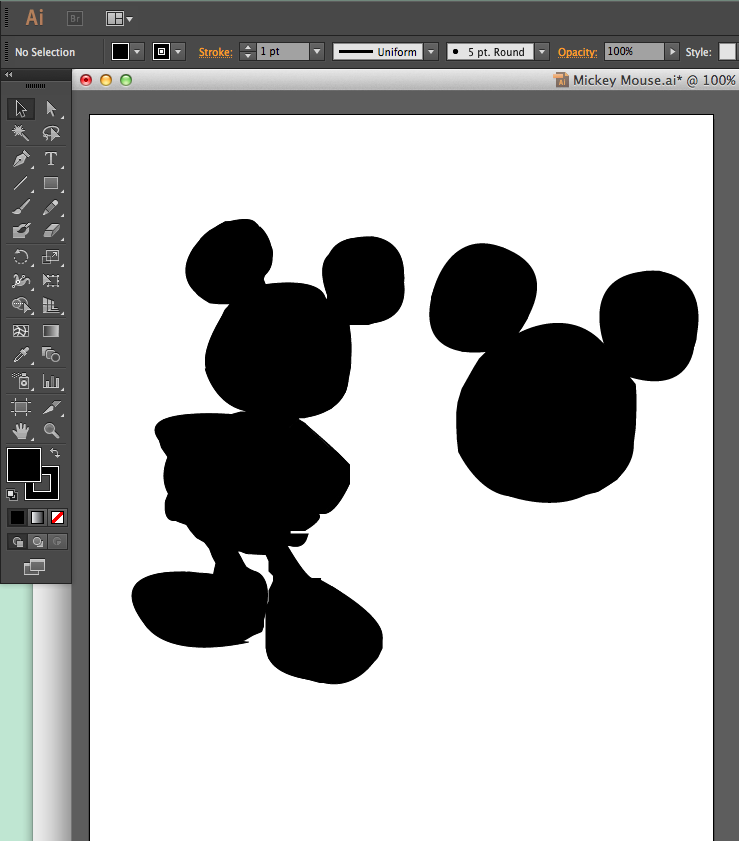Select the Symbol Sprayer tool
The width and height of the screenshot is (739, 841).
pos(21,381)
